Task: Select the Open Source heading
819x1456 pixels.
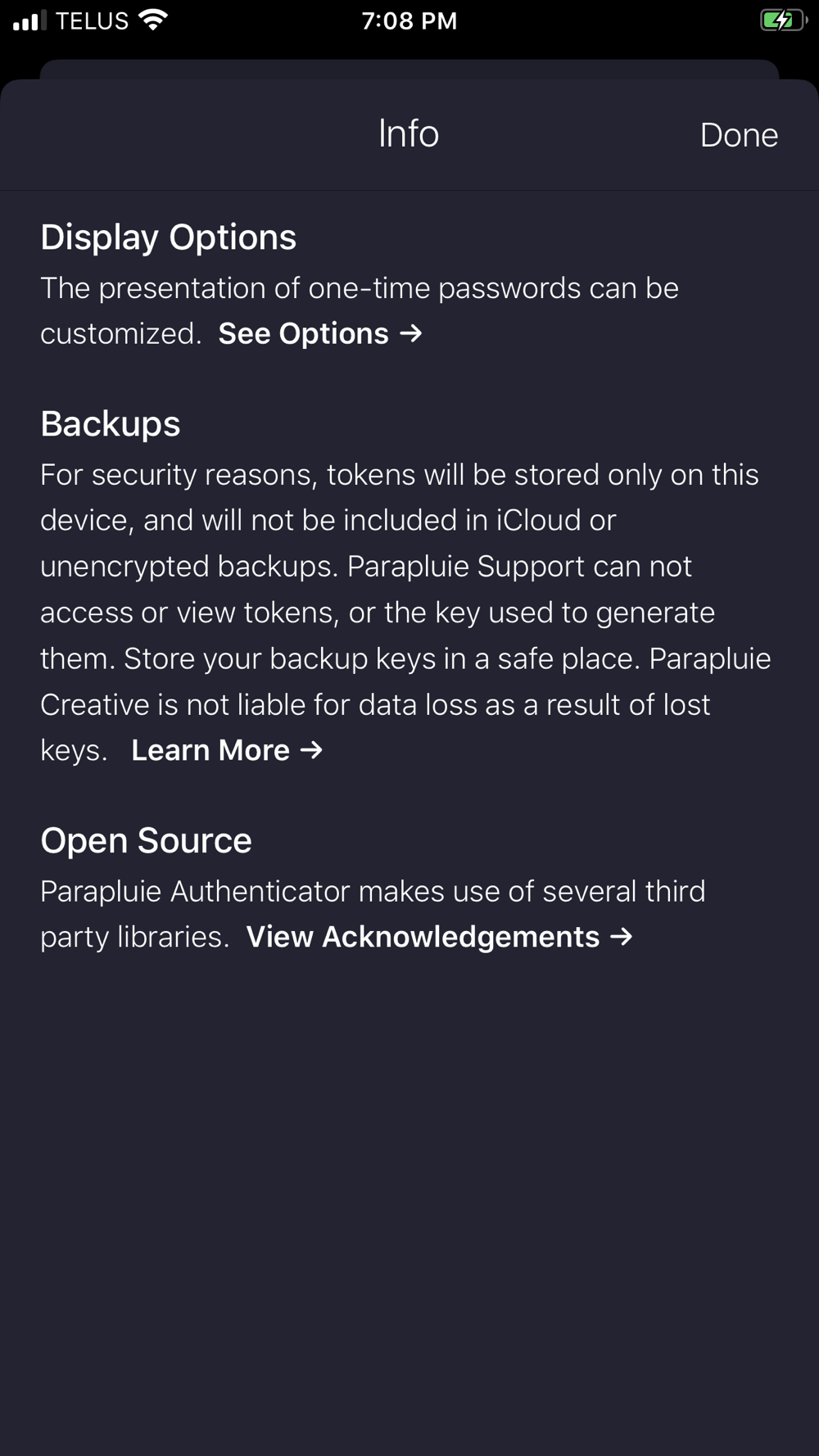Action: 147,841
